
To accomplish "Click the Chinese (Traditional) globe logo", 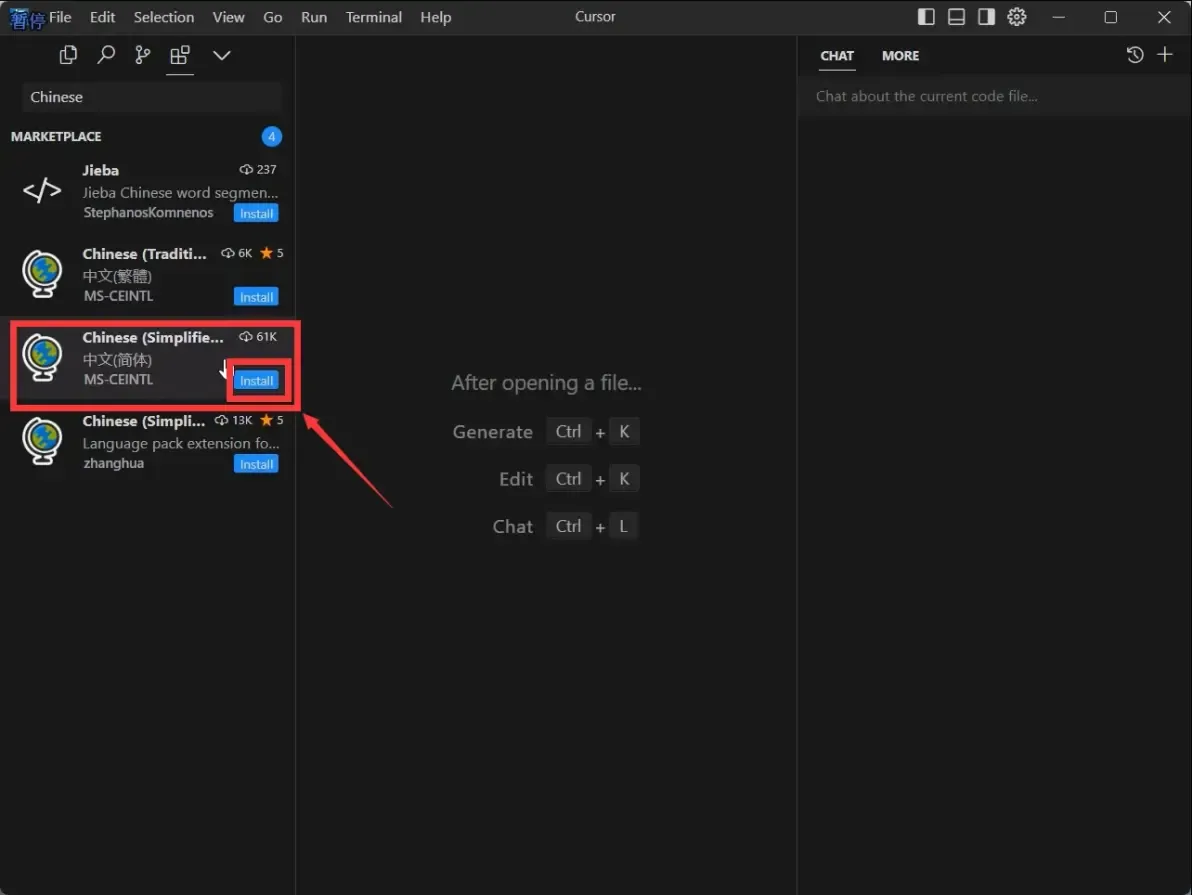I will coord(41,273).
